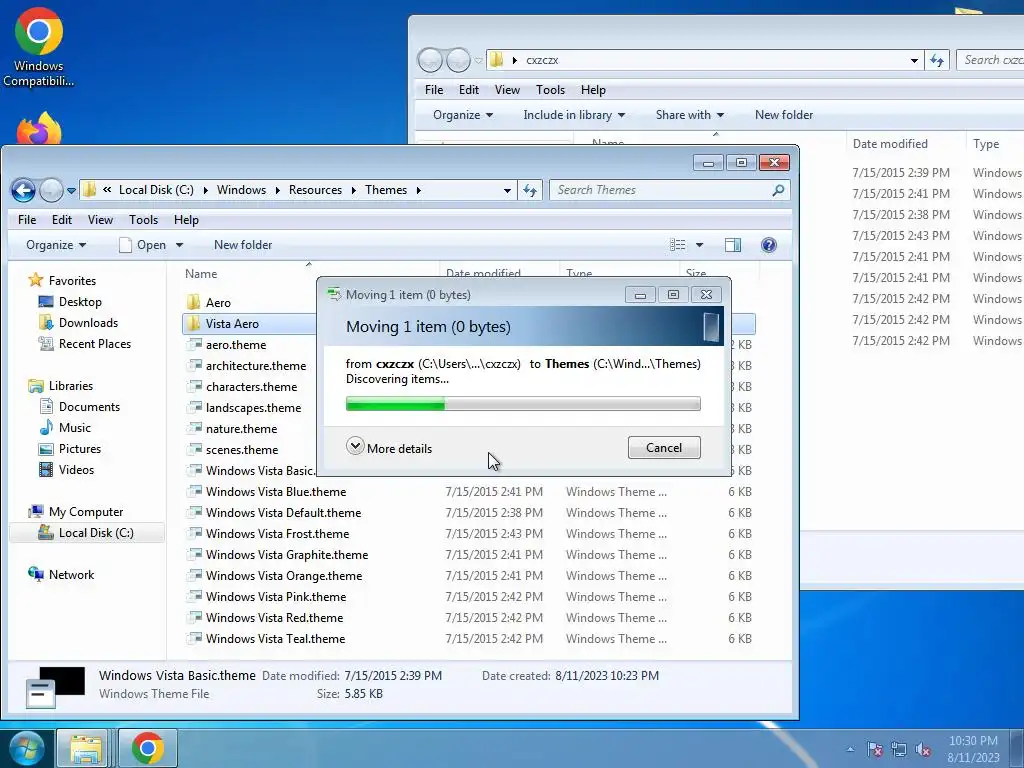
Task: Open Organize dropdown in cxzczx window
Action: tap(462, 115)
